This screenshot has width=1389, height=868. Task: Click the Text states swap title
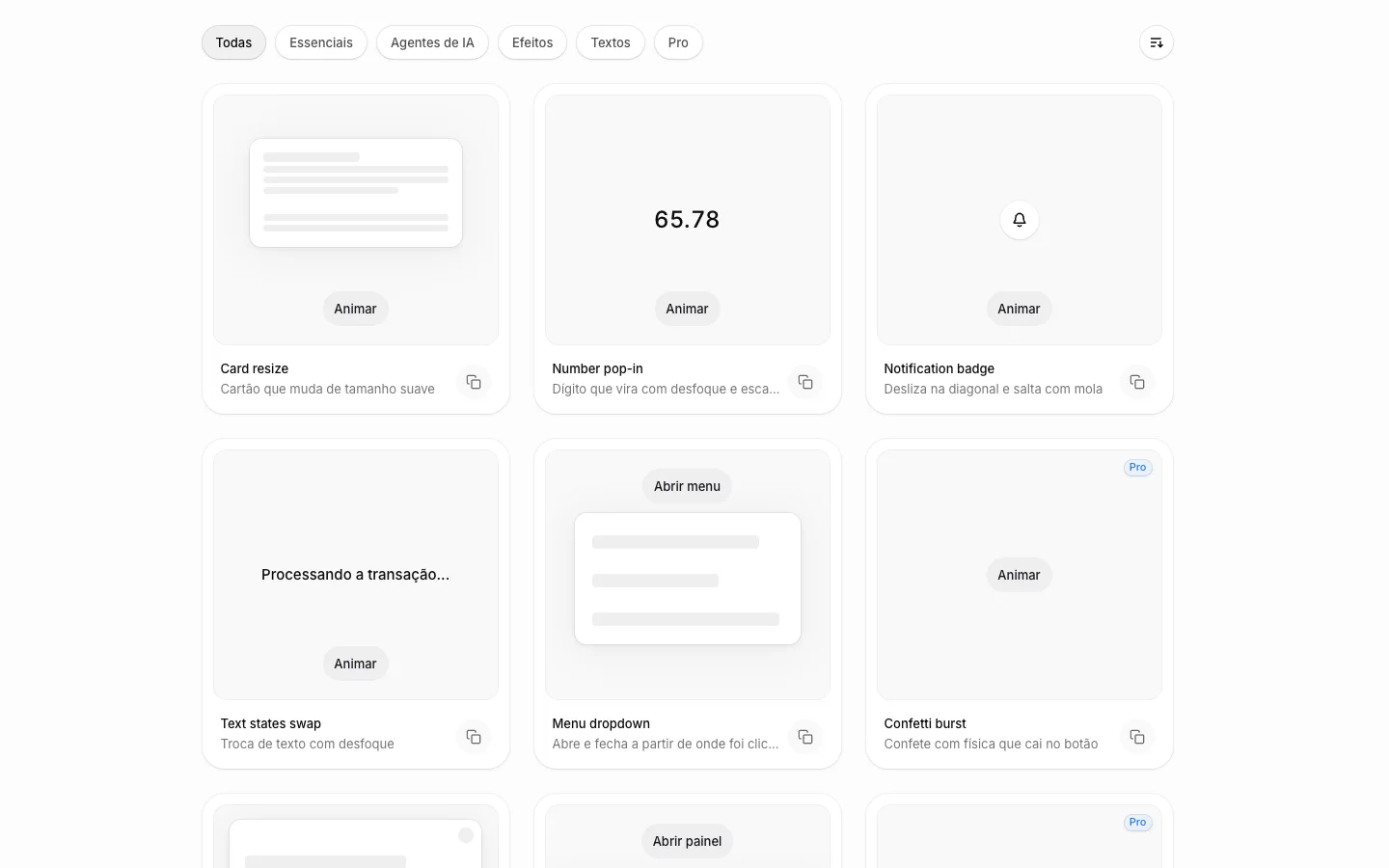point(271,723)
